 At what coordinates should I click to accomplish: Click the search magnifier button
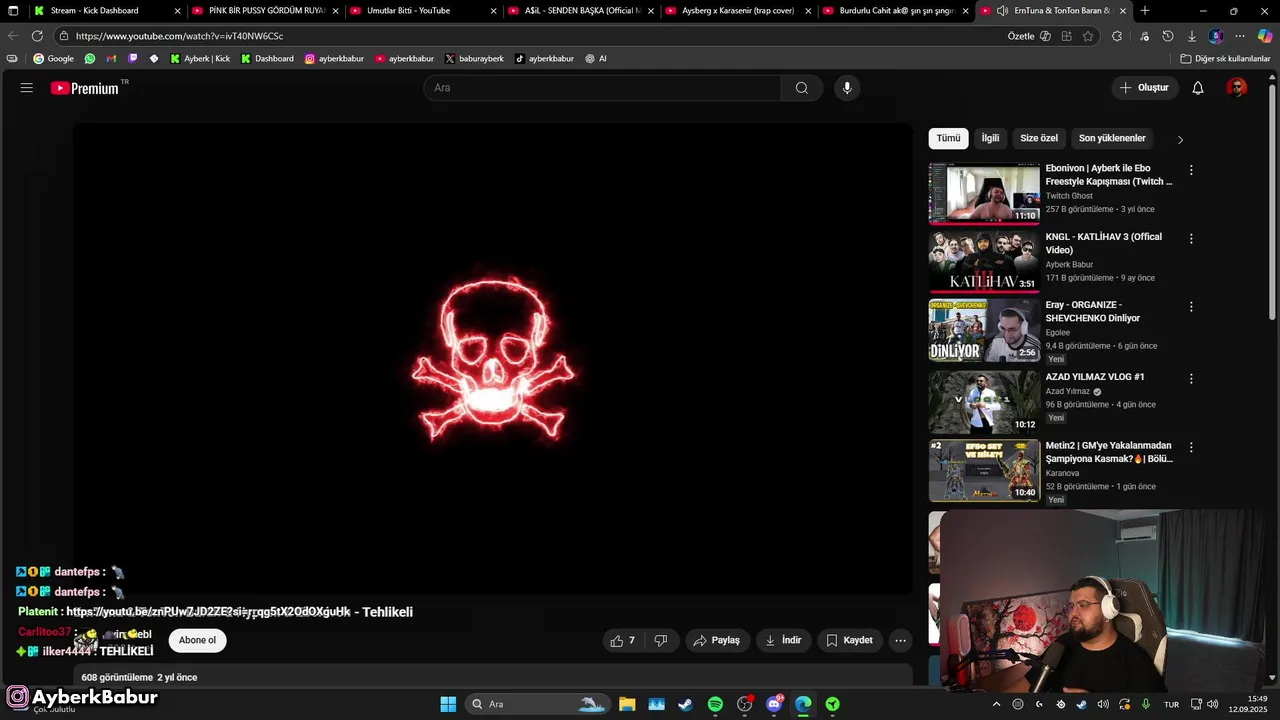click(x=801, y=88)
